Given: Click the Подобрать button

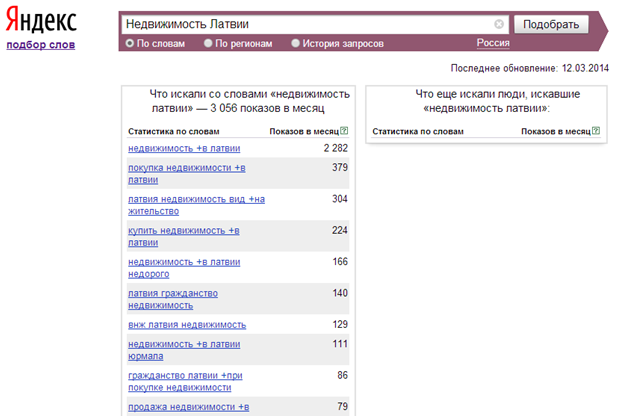Looking at the screenshot, I should (551, 24).
